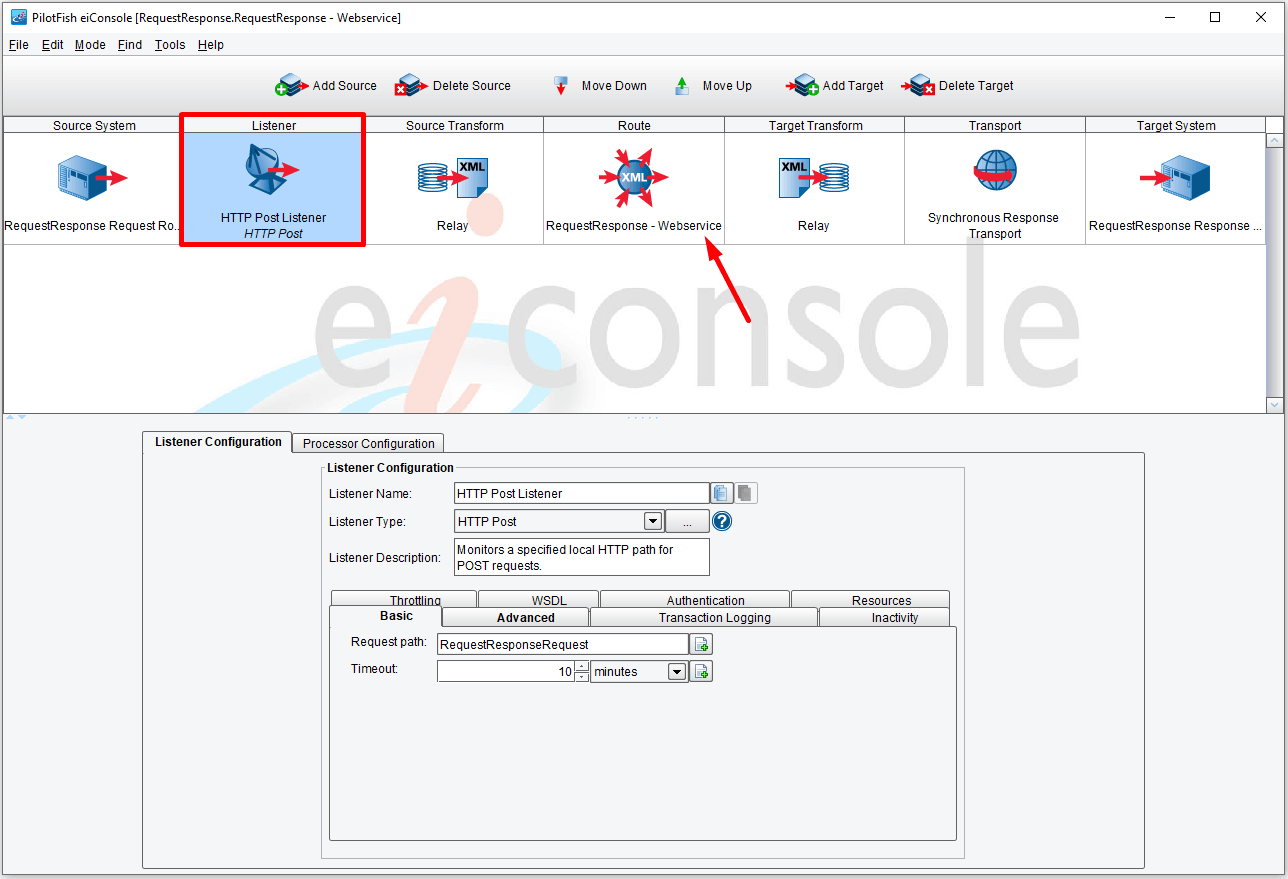Open help for Listener Type
1288x879 pixels.
[x=722, y=521]
